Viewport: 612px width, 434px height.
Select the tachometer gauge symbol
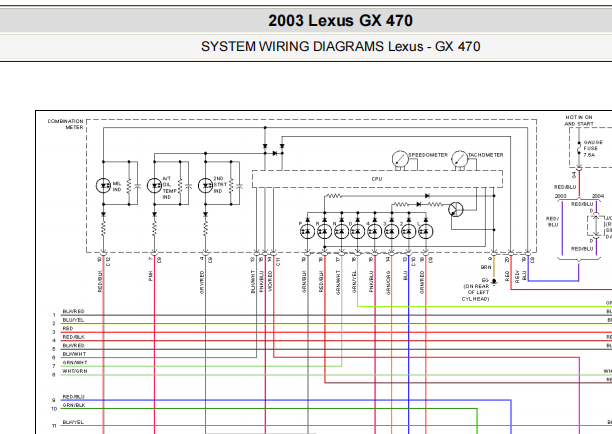pyautogui.click(x=460, y=158)
